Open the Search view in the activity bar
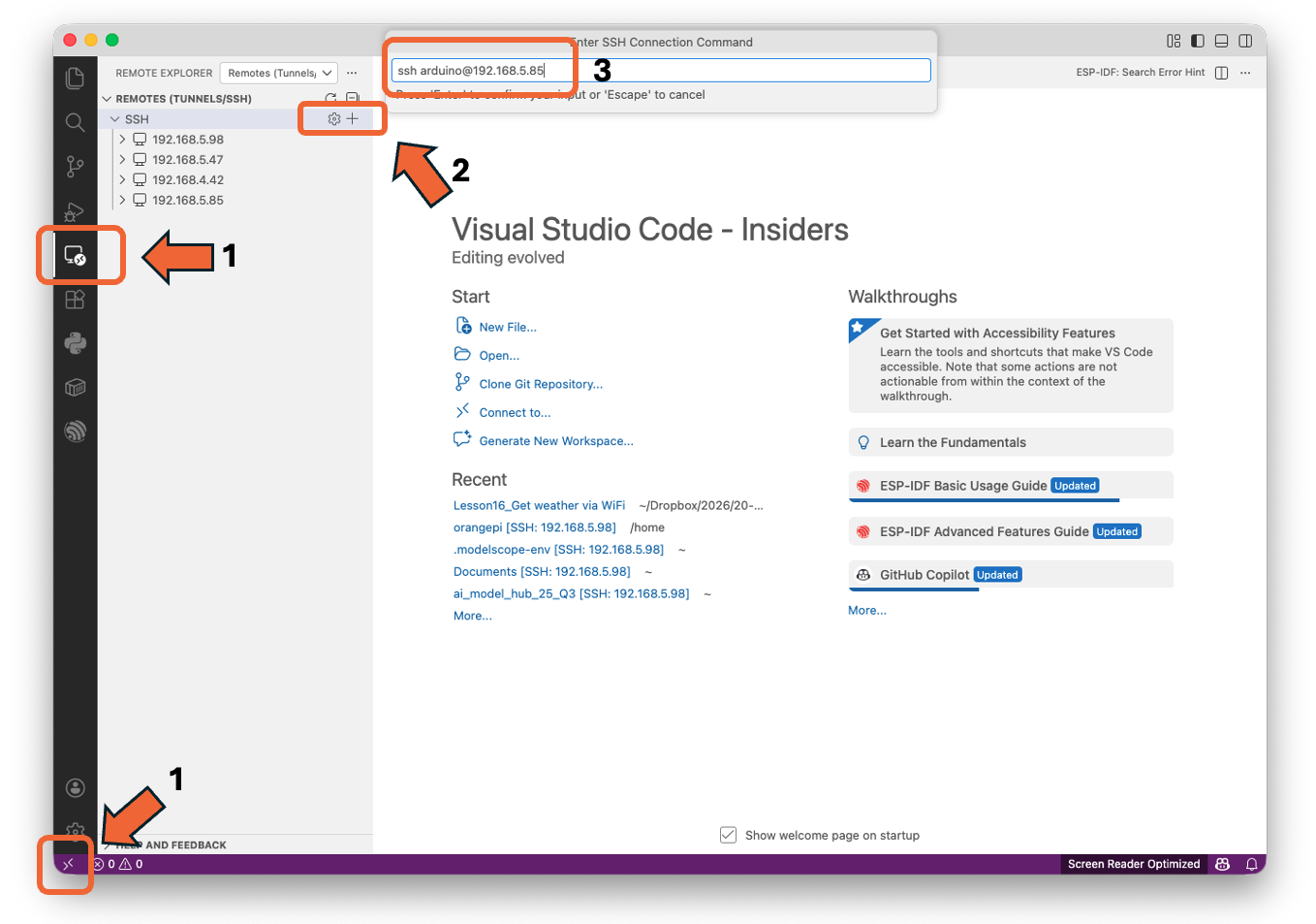The height and width of the screenshot is (924, 1316). pos(75,122)
